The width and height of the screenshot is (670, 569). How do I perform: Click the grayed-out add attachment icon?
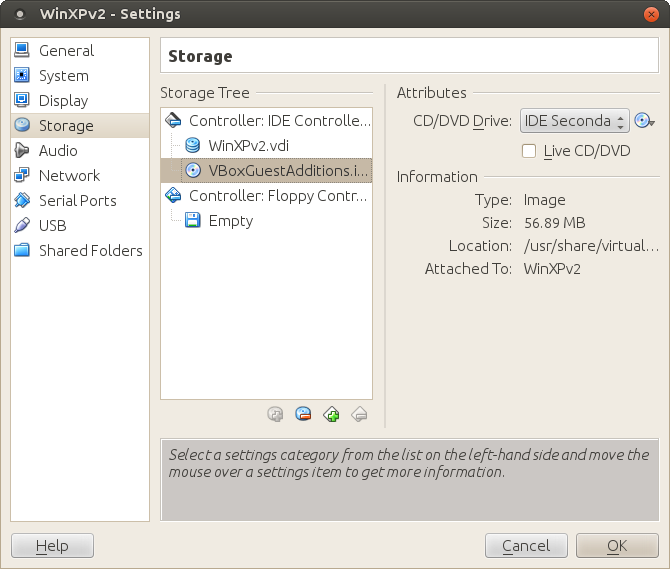point(275,414)
